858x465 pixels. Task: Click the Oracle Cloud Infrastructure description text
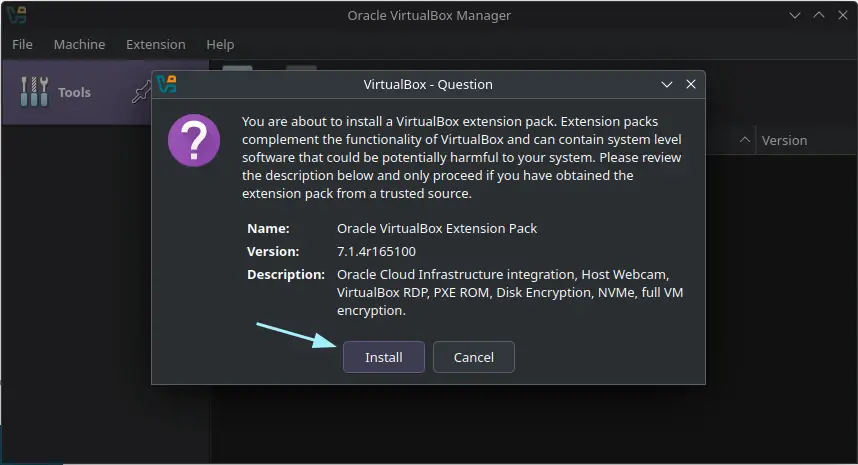click(x=510, y=292)
